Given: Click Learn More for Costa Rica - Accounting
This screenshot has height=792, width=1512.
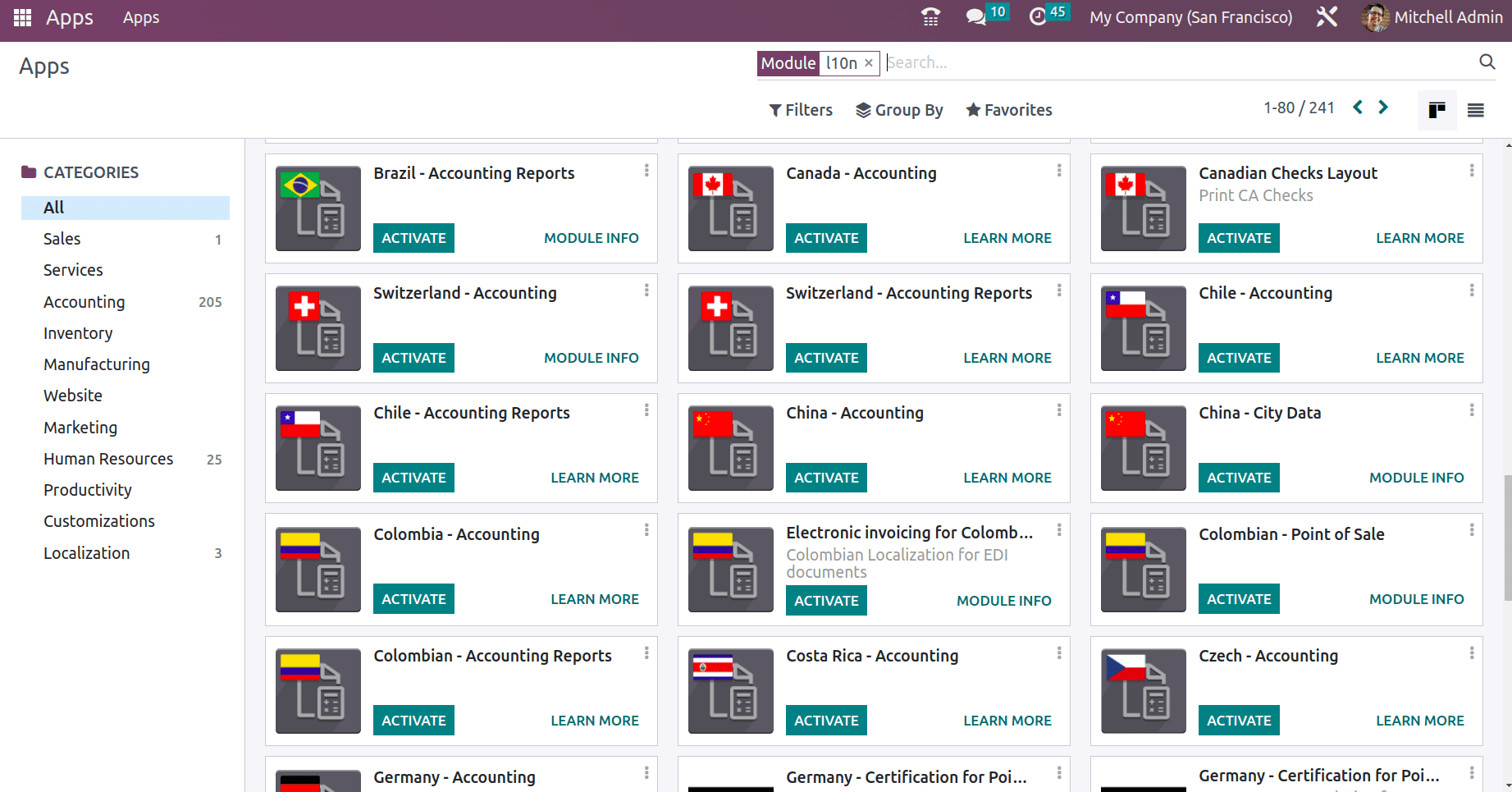Looking at the screenshot, I should coord(1007,721).
